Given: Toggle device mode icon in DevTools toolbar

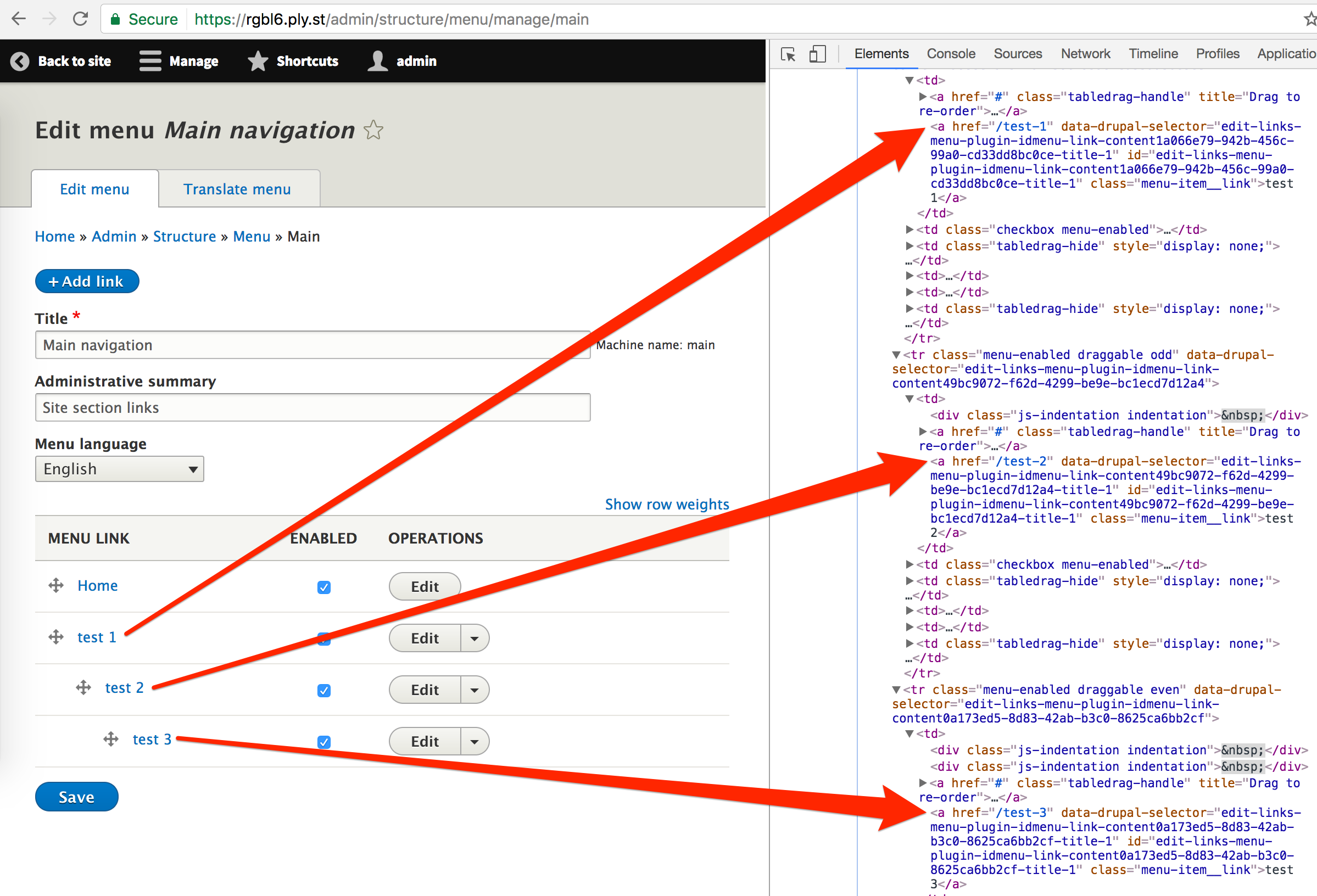Looking at the screenshot, I should (817, 54).
